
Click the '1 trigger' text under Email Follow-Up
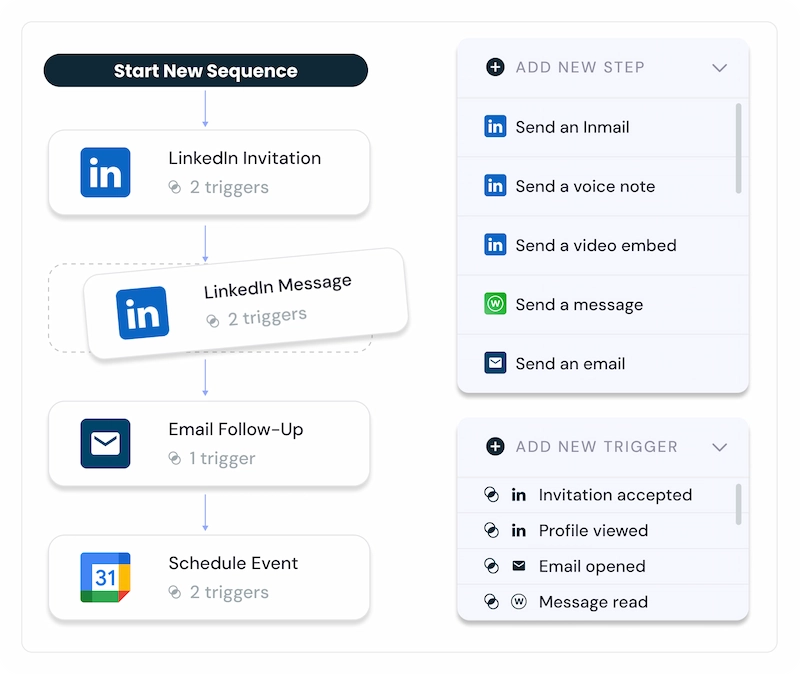pyautogui.click(x=222, y=458)
